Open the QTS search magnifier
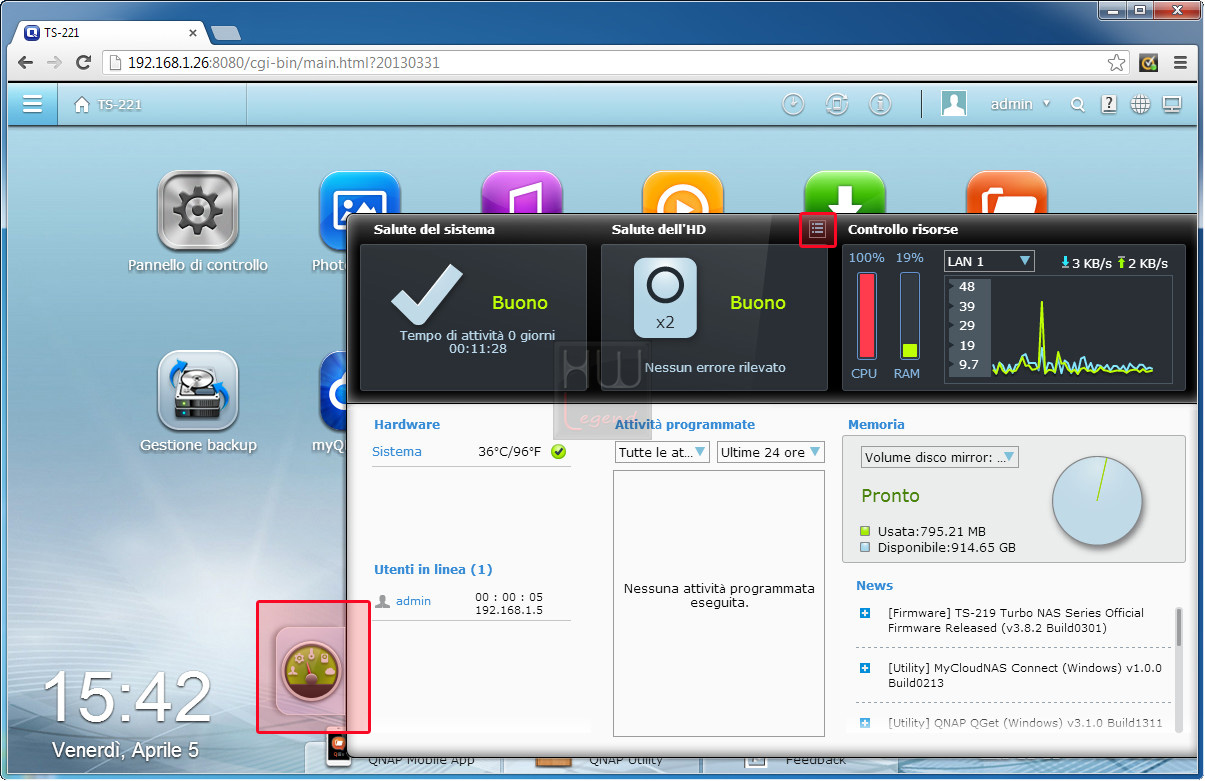Viewport: 1205px width, 781px height. click(x=1077, y=104)
